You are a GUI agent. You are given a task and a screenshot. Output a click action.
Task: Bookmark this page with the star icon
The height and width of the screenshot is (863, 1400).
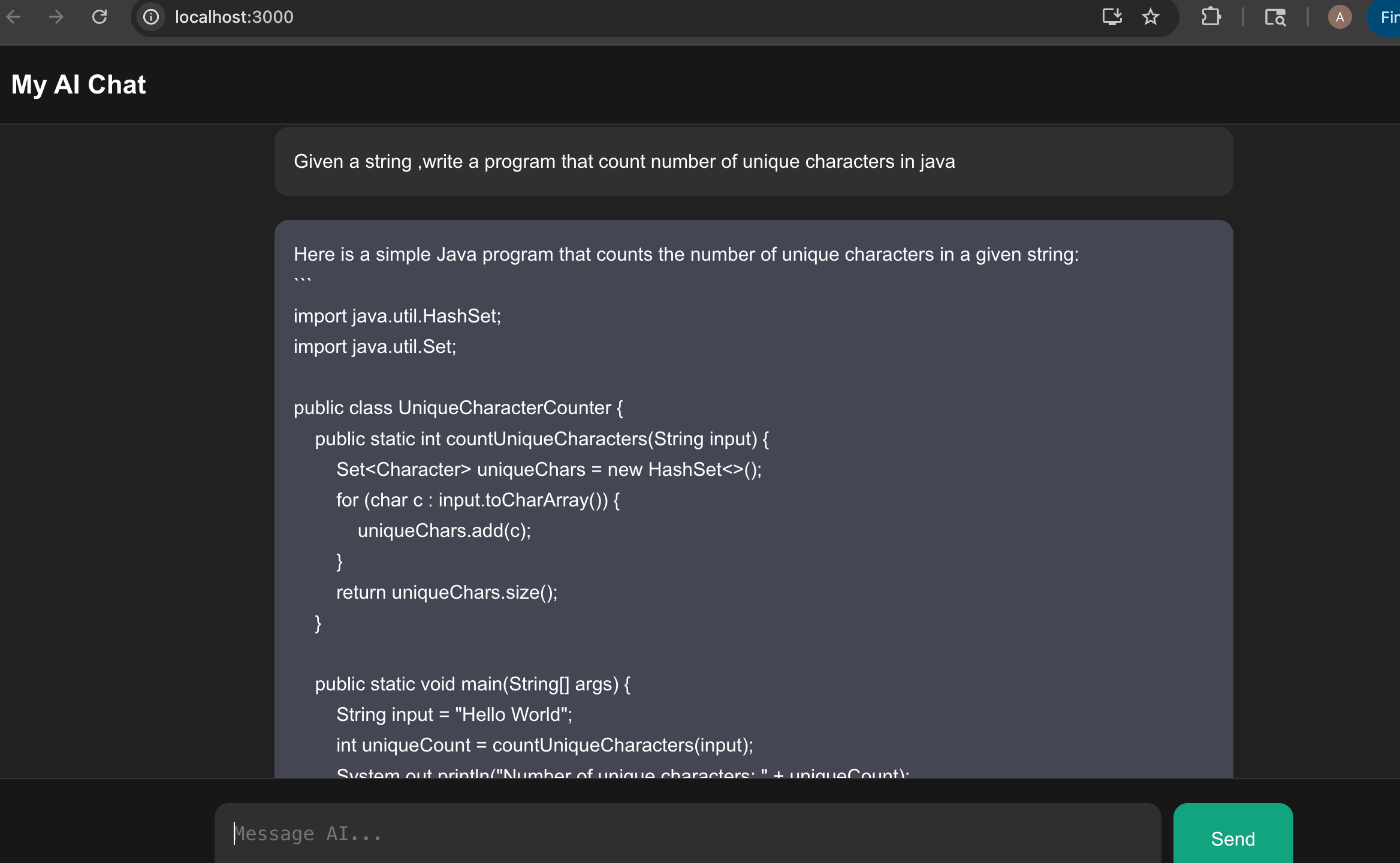[1151, 17]
